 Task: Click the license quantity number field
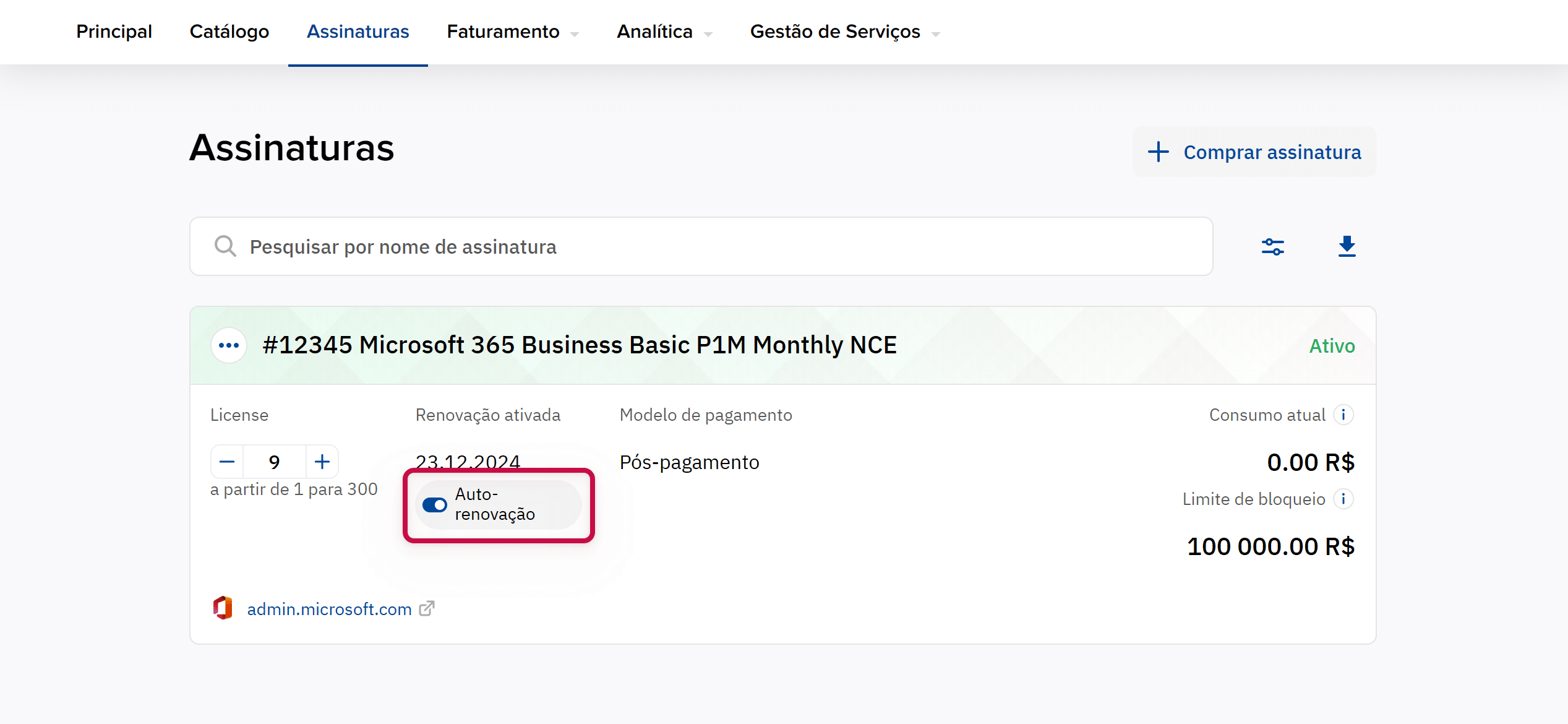(x=275, y=462)
